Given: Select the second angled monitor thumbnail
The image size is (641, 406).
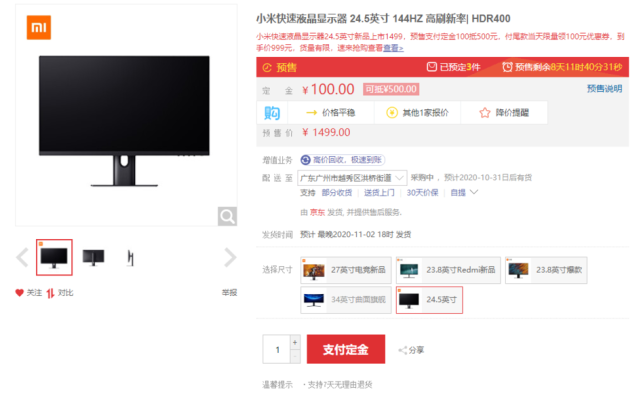Looking at the screenshot, I should pos(93,257).
